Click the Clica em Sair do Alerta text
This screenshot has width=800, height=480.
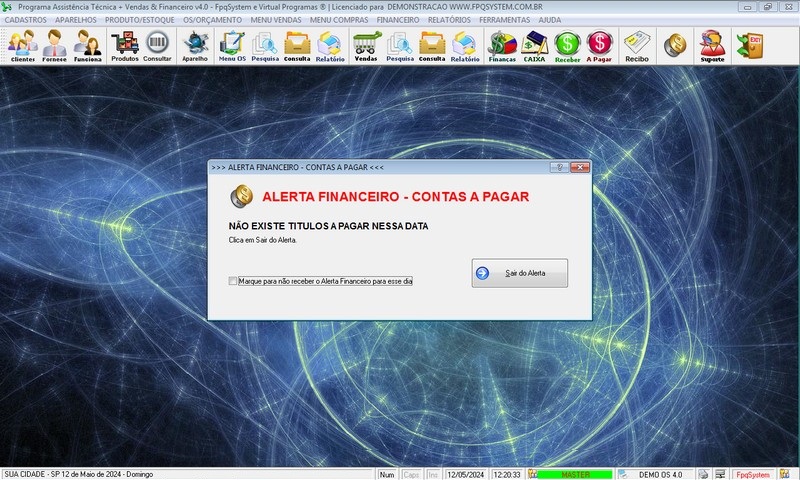click(262, 240)
